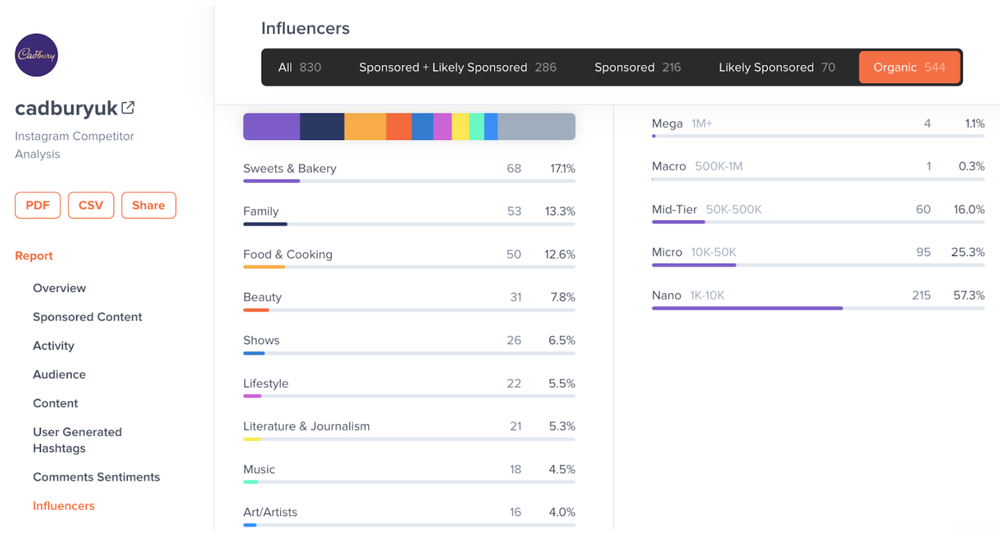
Task: Select the Organic 544 tab
Action: pos(909,67)
